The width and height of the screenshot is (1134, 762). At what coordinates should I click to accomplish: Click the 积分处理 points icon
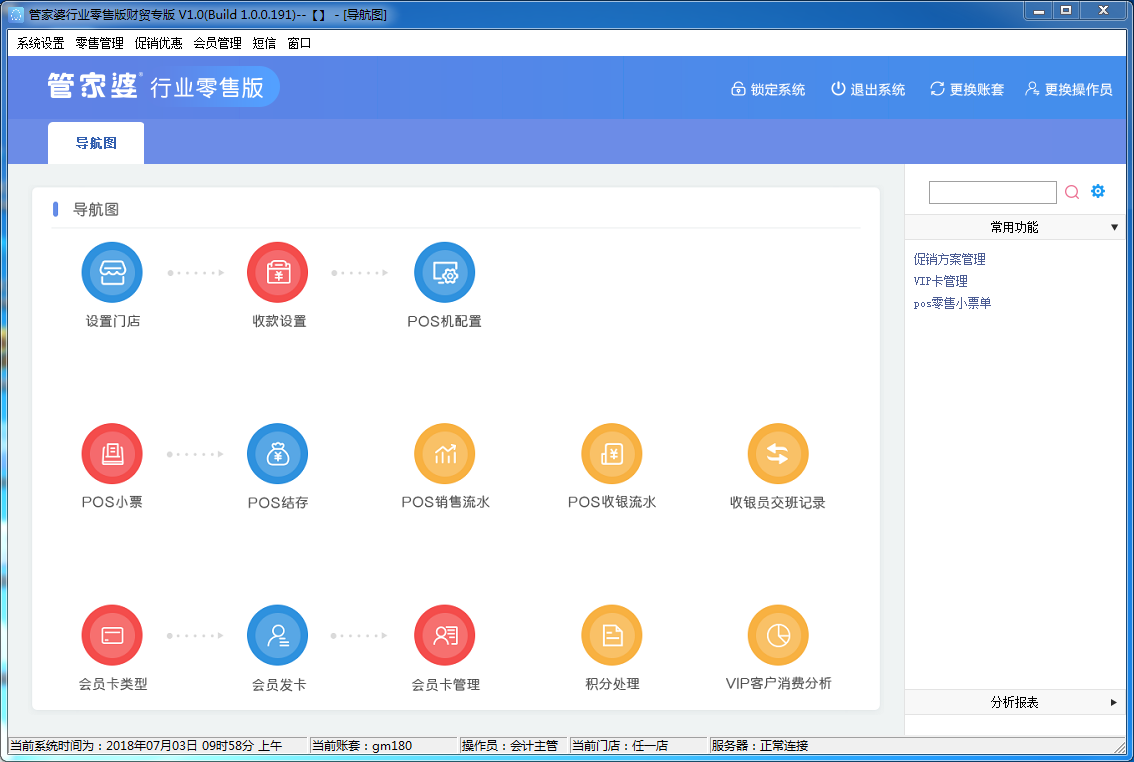click(x=611, y=635)
